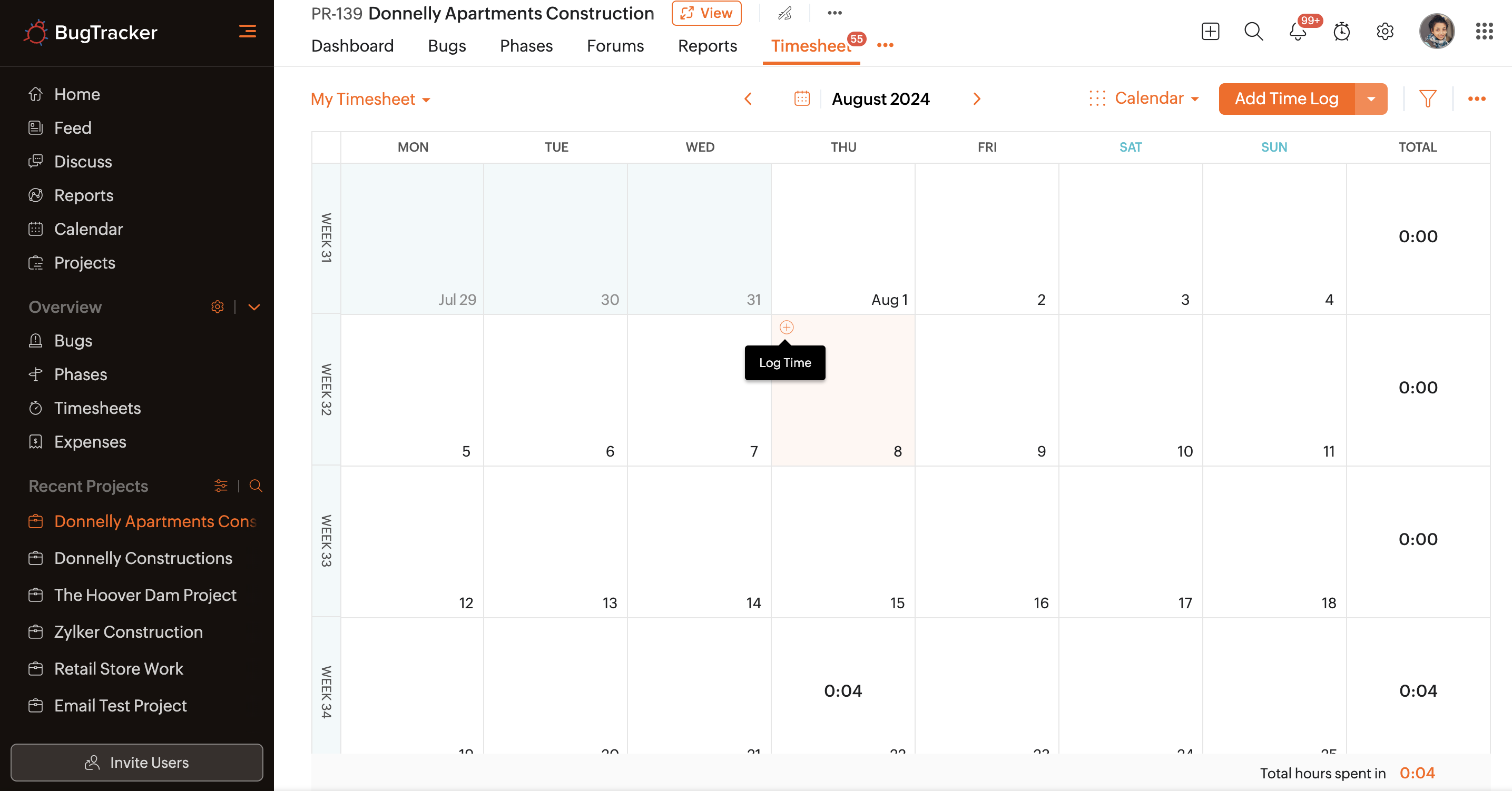Click the Invite Users button
This screenshot has width=1512, height=791.
point(137,762)
